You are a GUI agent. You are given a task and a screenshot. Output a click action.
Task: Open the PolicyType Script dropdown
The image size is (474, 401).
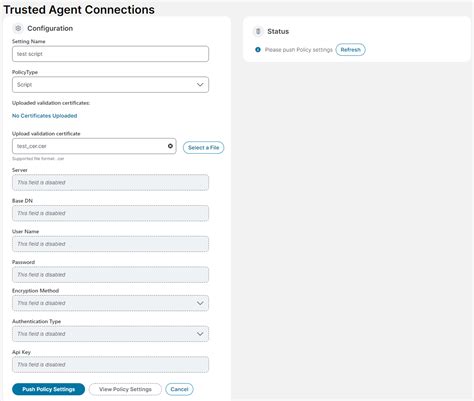pyautogui.click(x=110, y=85)
